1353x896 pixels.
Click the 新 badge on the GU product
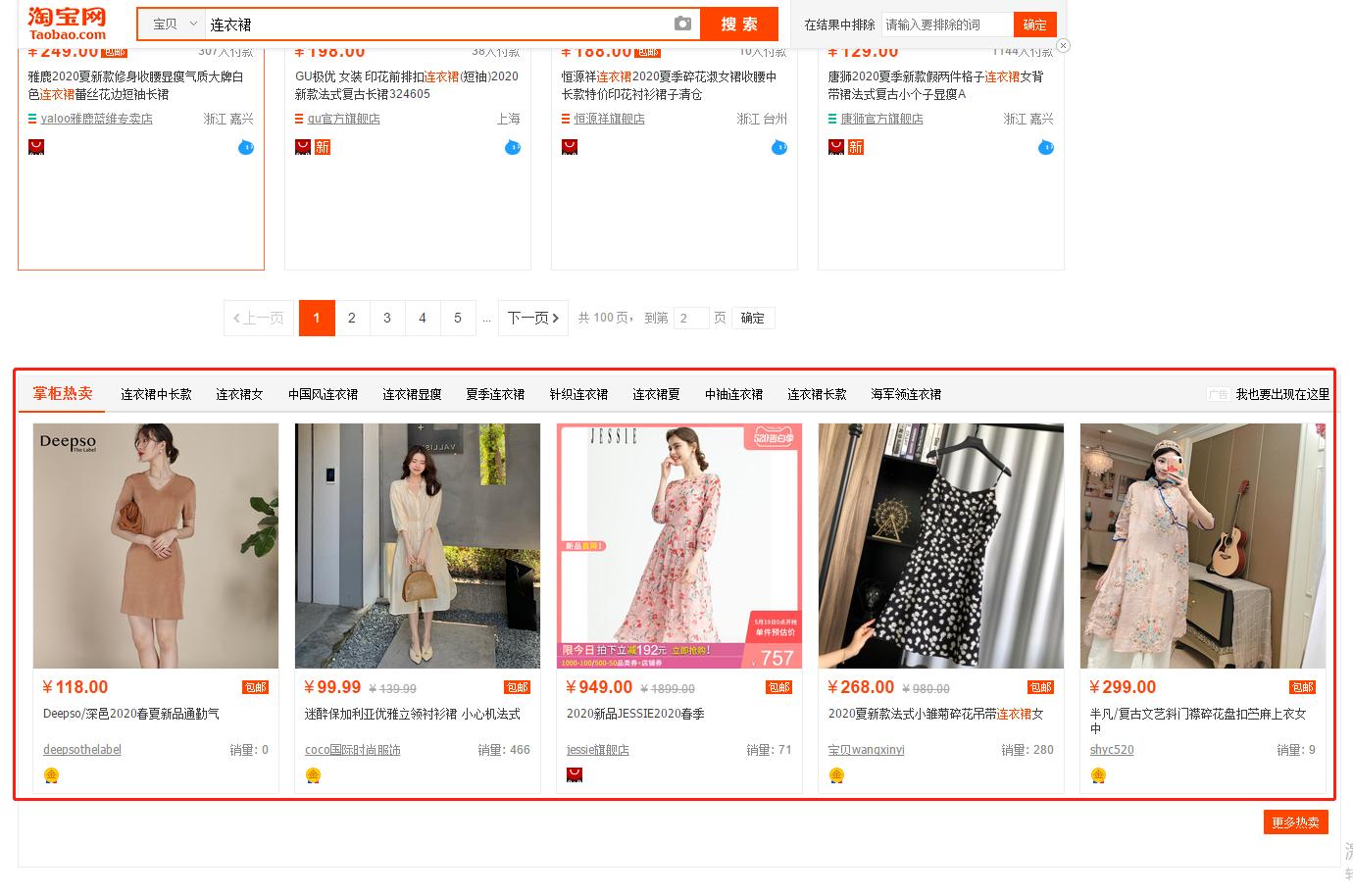[x=322, y=146]
